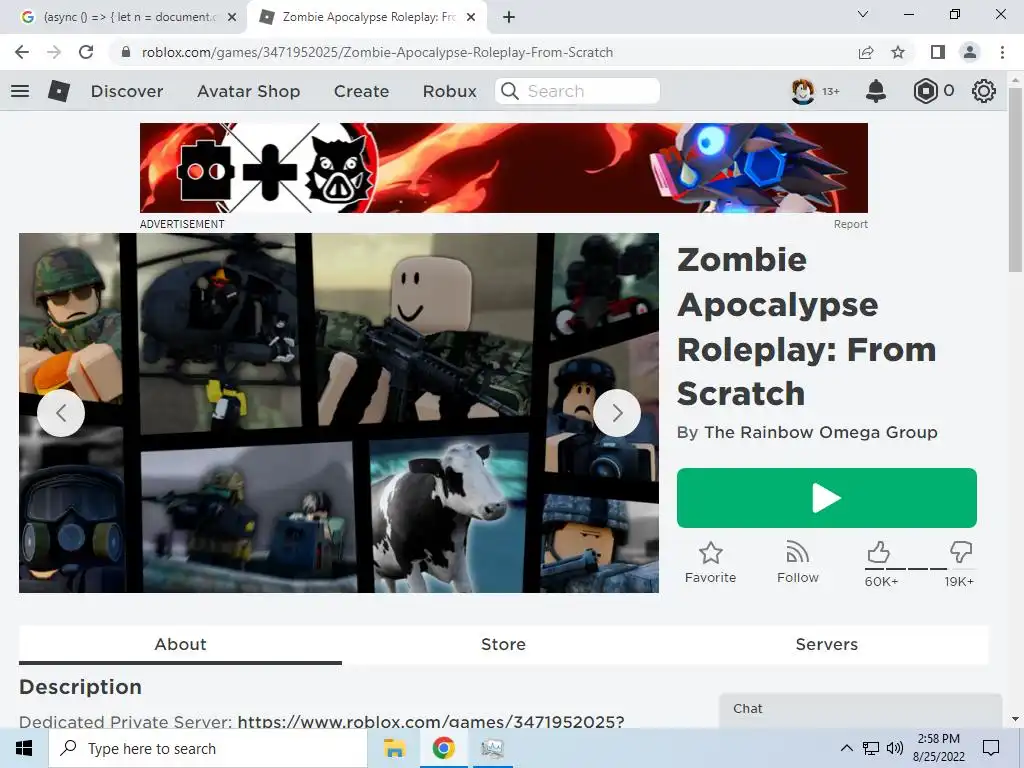
Task: Show the next game screenshot
Action: [617, 413]
